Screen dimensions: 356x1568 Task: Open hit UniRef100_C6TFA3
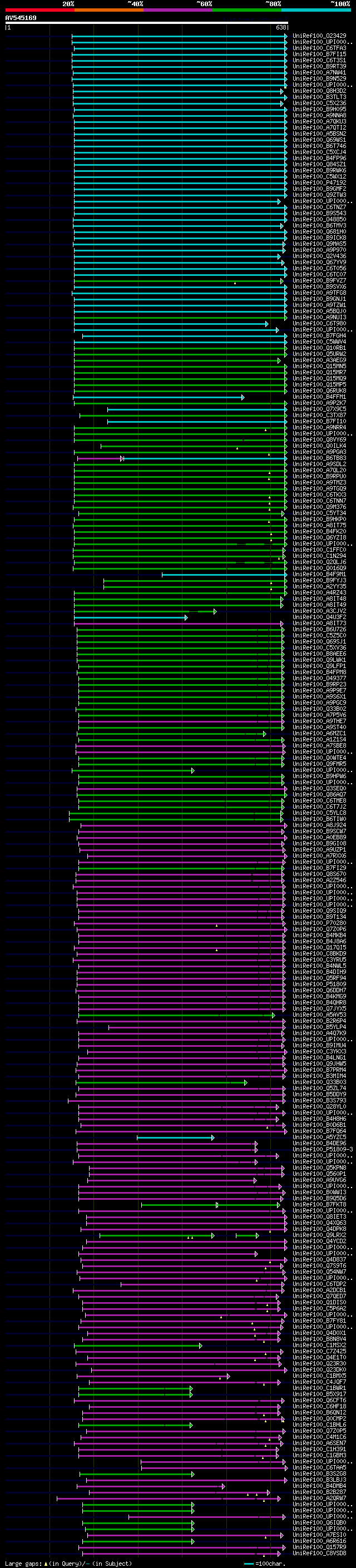pyautogui.click(x=319, y=48)
